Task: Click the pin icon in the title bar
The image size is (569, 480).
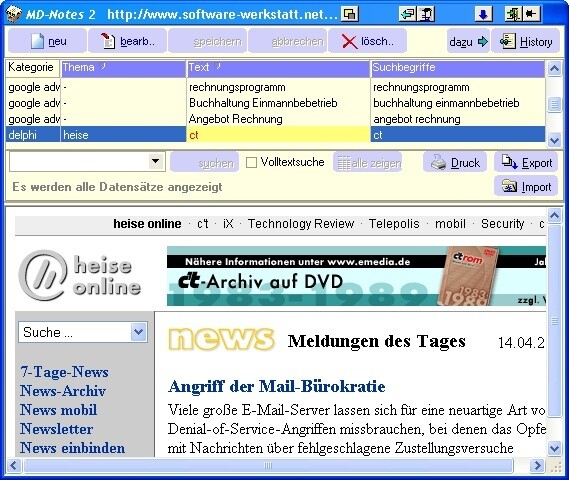Action: [532, 14]
